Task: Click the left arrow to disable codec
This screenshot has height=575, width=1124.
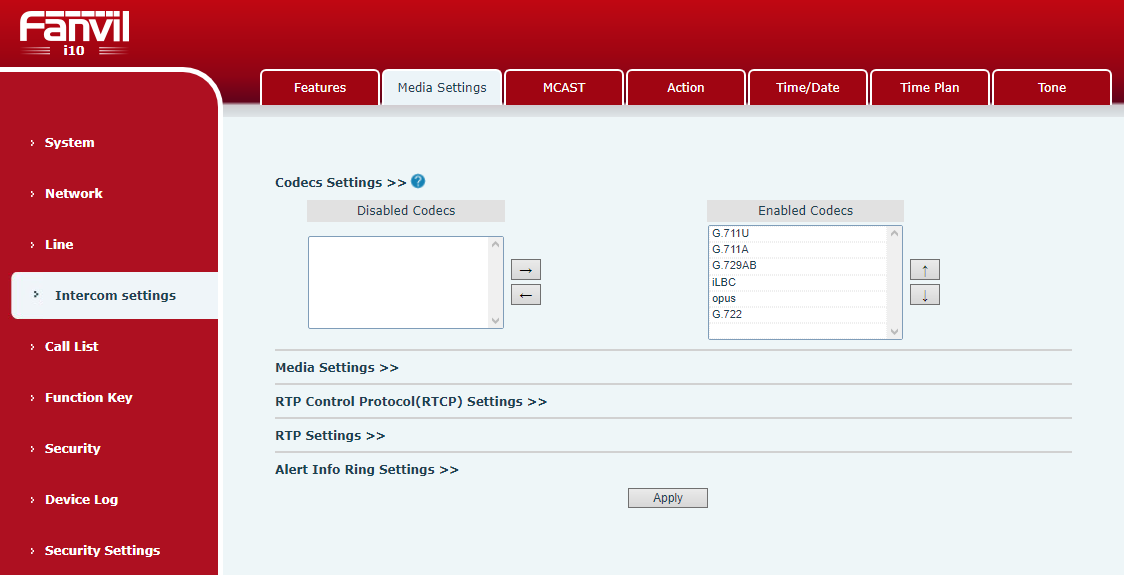Action: click(x=525, y=295)
